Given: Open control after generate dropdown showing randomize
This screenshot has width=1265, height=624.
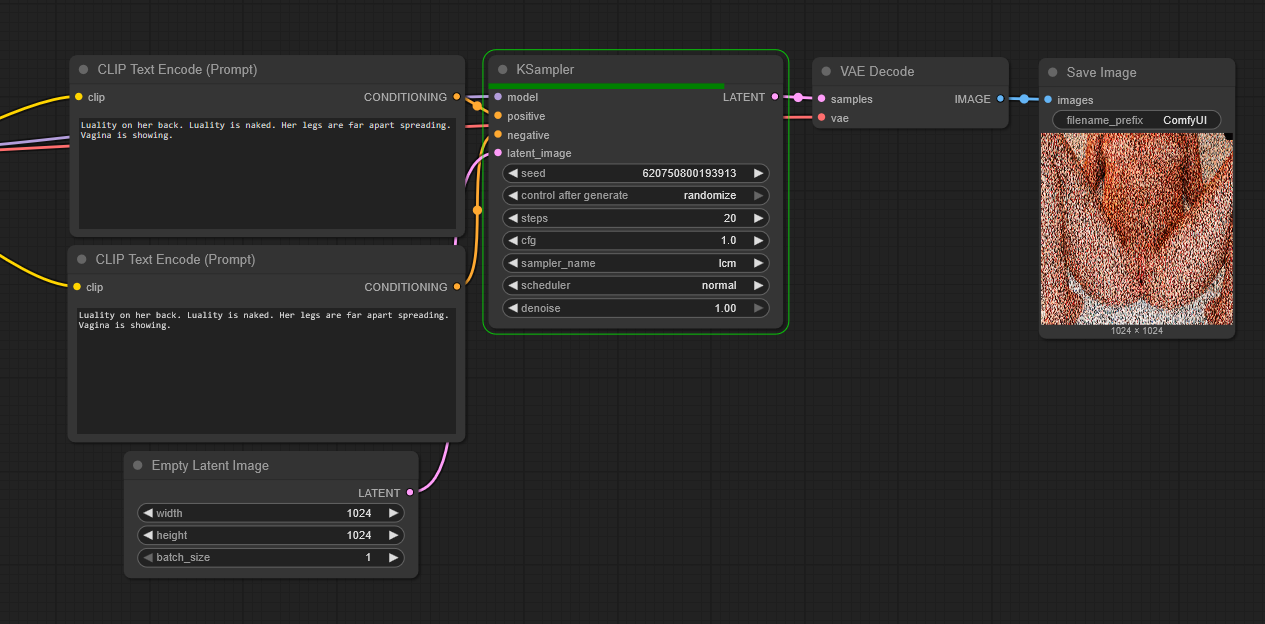Looking at the screenshot, I should (x=636, y=195).
